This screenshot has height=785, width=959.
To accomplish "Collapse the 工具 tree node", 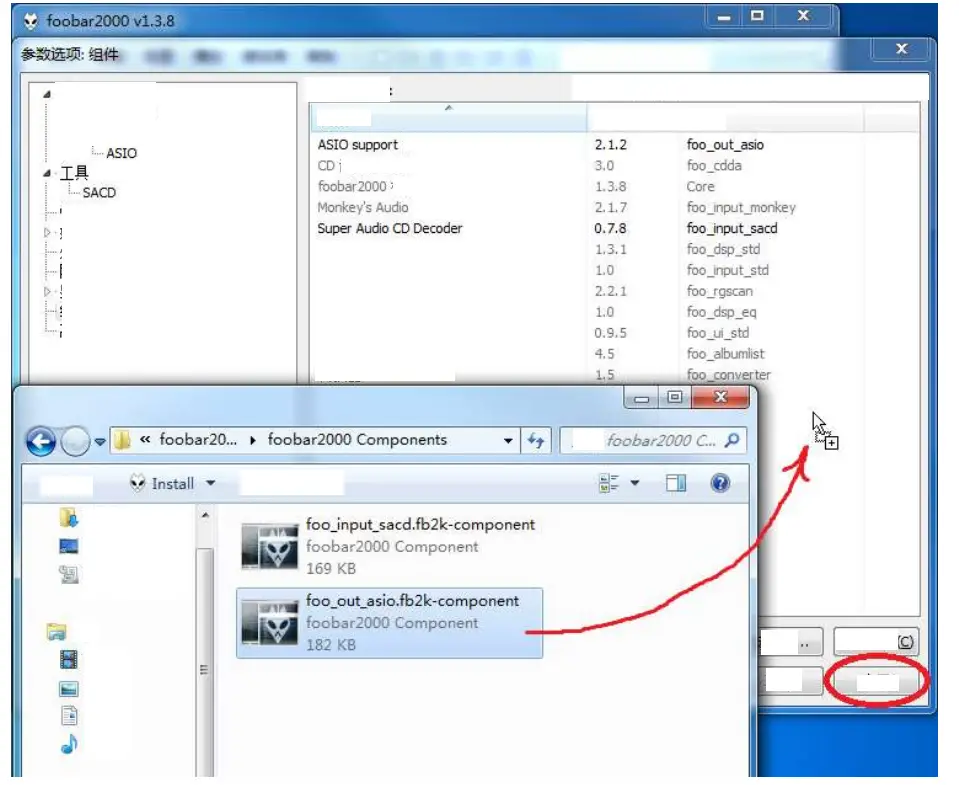I will coord(47,174).
